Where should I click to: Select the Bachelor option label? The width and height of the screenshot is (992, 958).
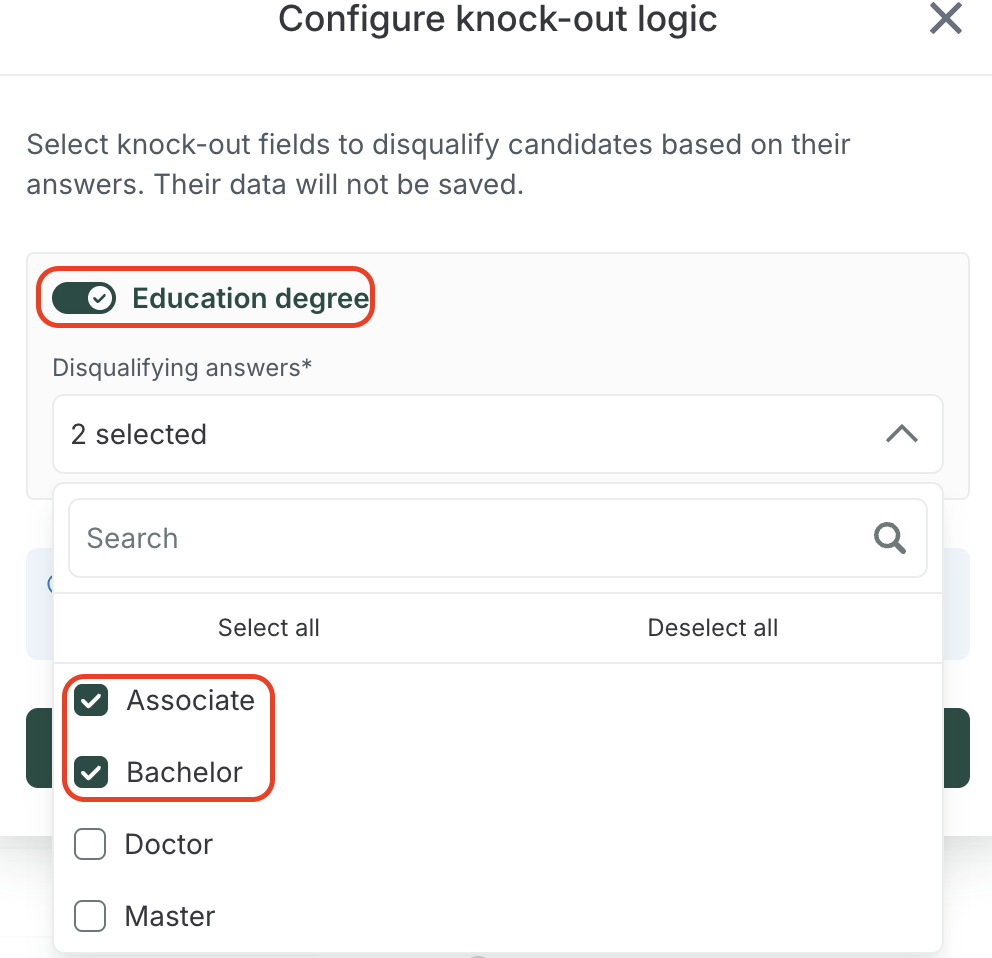pos(184,773)
